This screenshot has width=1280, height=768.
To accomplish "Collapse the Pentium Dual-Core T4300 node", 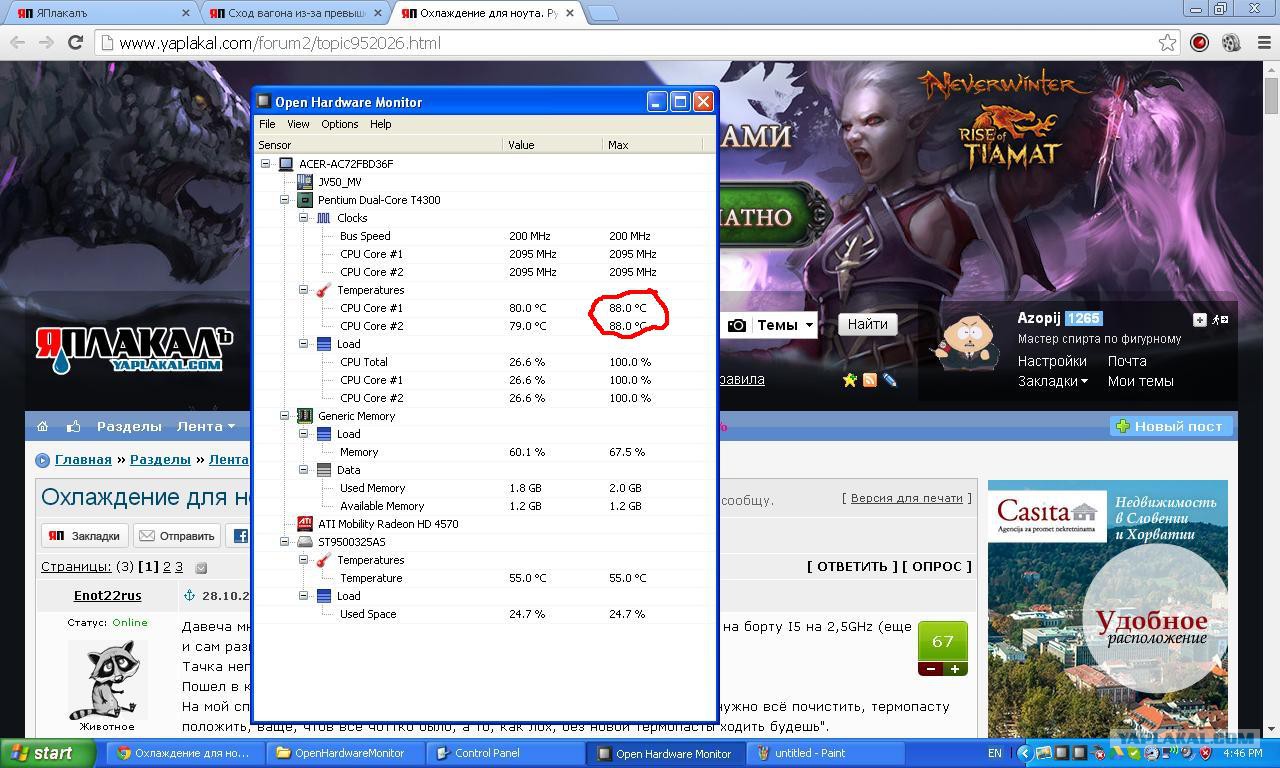I will 285,200.
